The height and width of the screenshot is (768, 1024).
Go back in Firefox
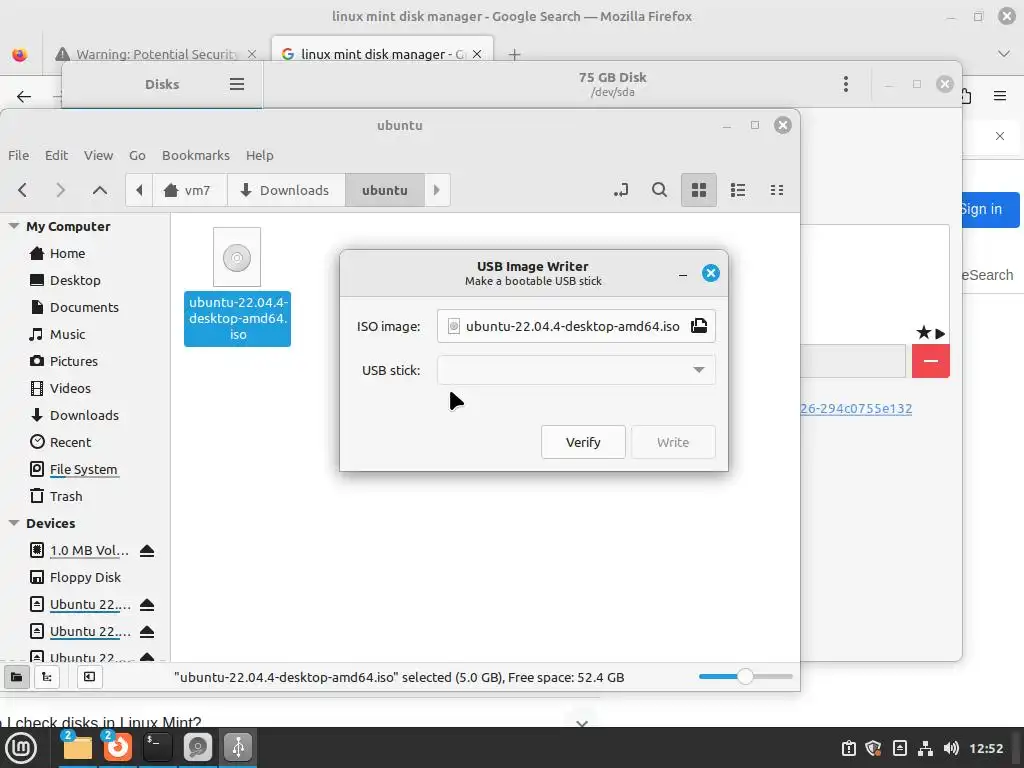click(x=24, y=97)
